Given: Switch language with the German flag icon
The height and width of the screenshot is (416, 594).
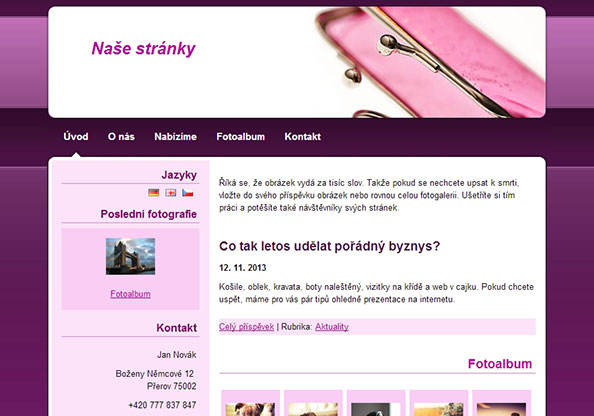Looking at the screenshot, I should point(153,193).
